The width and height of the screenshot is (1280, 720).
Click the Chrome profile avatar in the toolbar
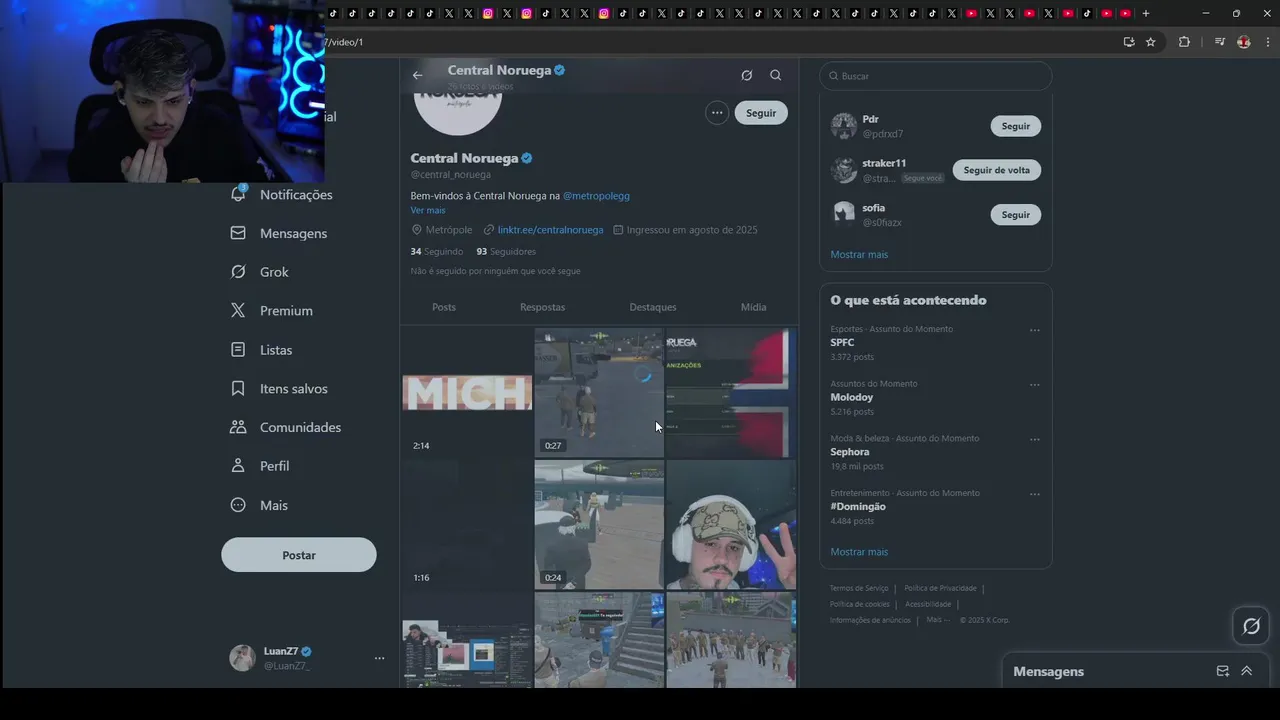[1244, 42]
